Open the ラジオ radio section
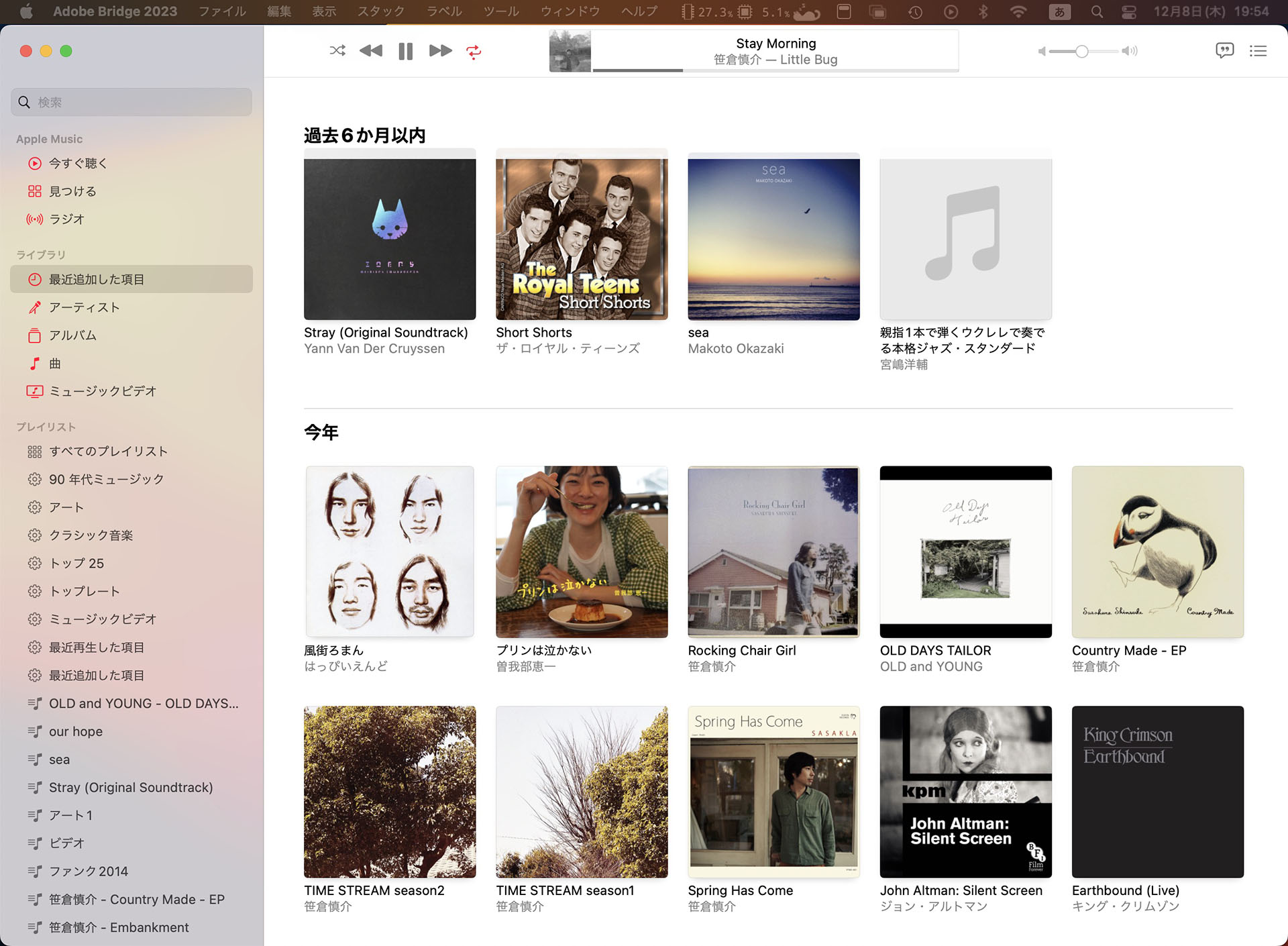Image resolution: width=1288 pixels, height=946 pixels. tap(66, 219)
